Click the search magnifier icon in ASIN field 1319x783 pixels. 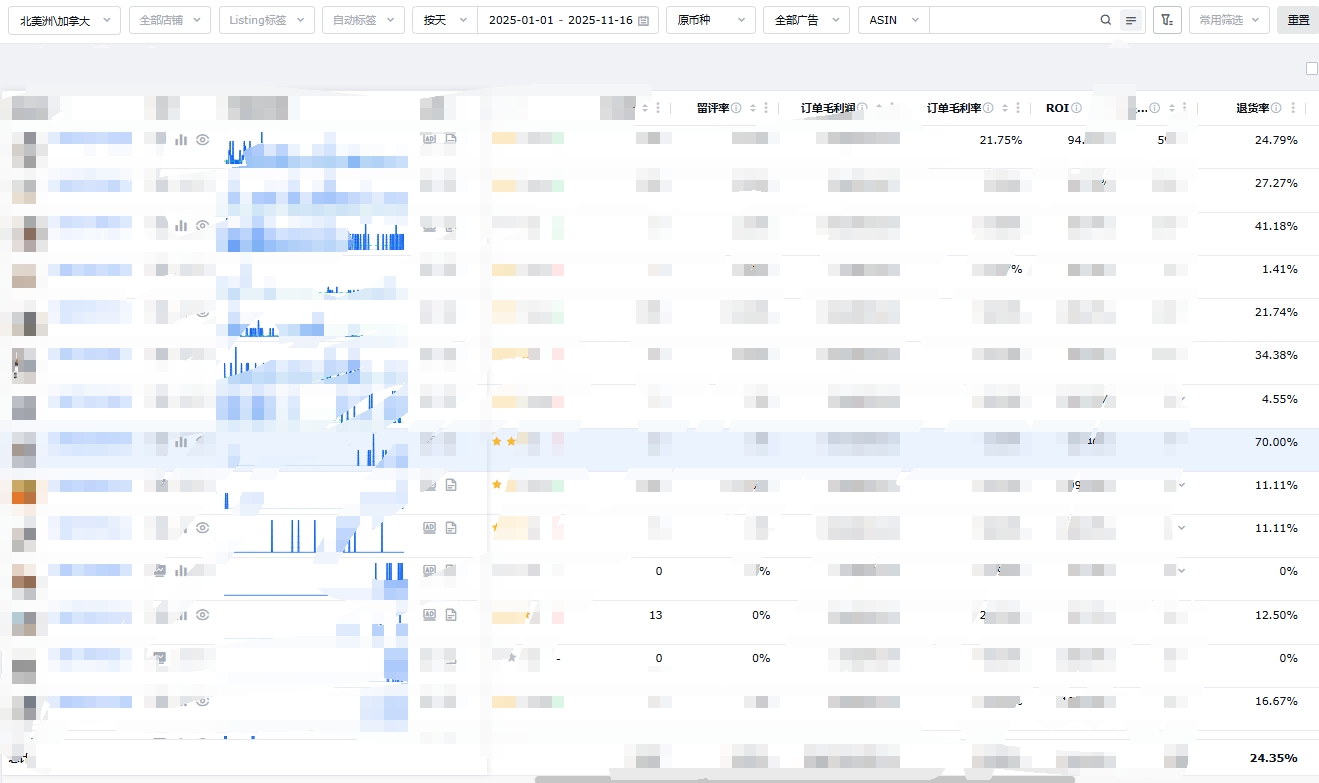click(1105, 20)
